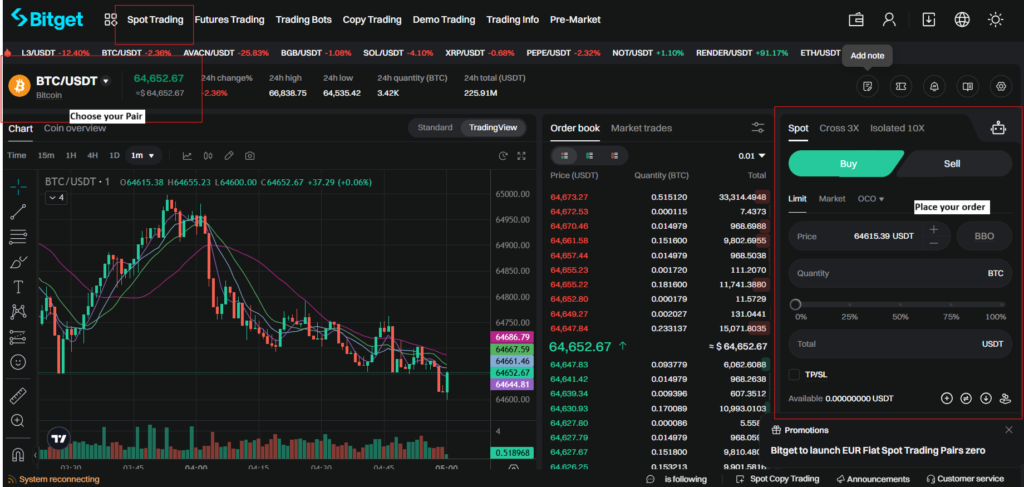Open the Announcements link
Viewport: 1024px width, 487px height.
coord(872,479)
